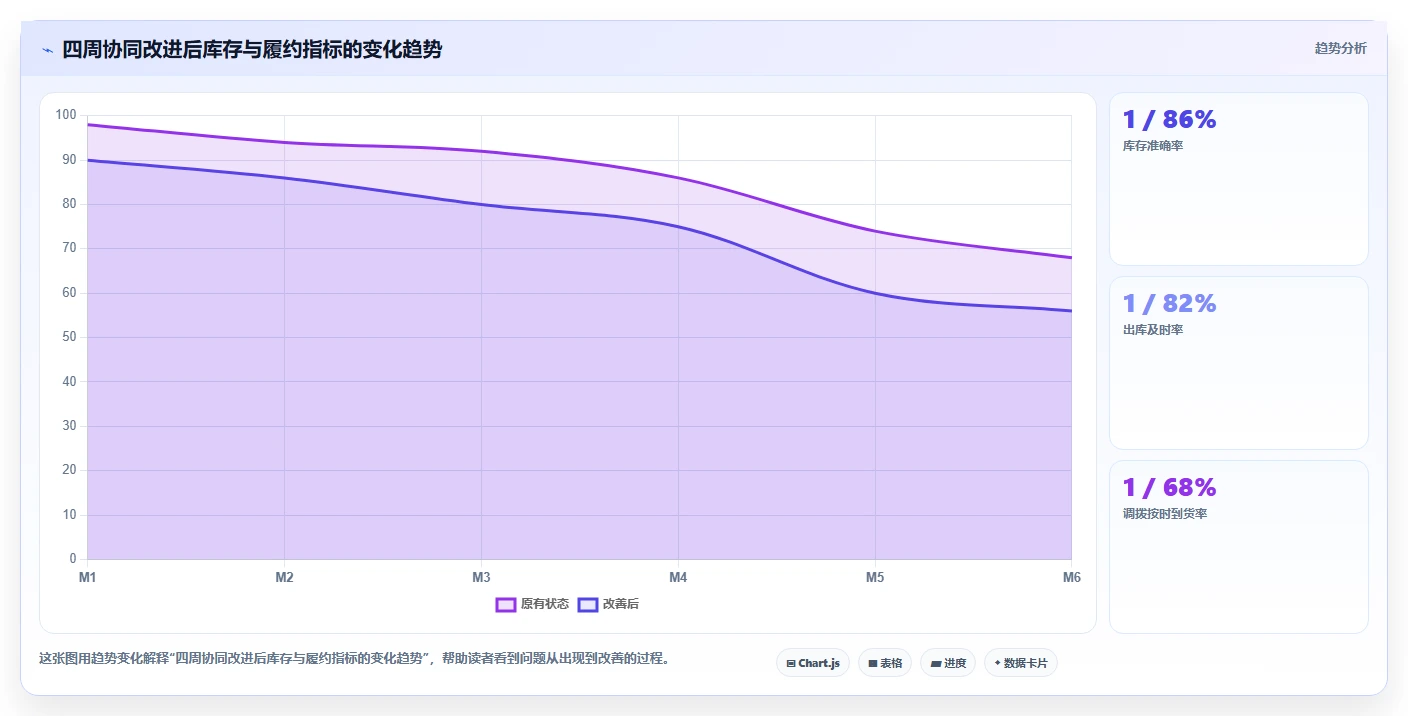Image resolution: width=1408 pixels, height=716 pixels.
Task: Select the Chart.js tag
Action: tap(813, 663)
